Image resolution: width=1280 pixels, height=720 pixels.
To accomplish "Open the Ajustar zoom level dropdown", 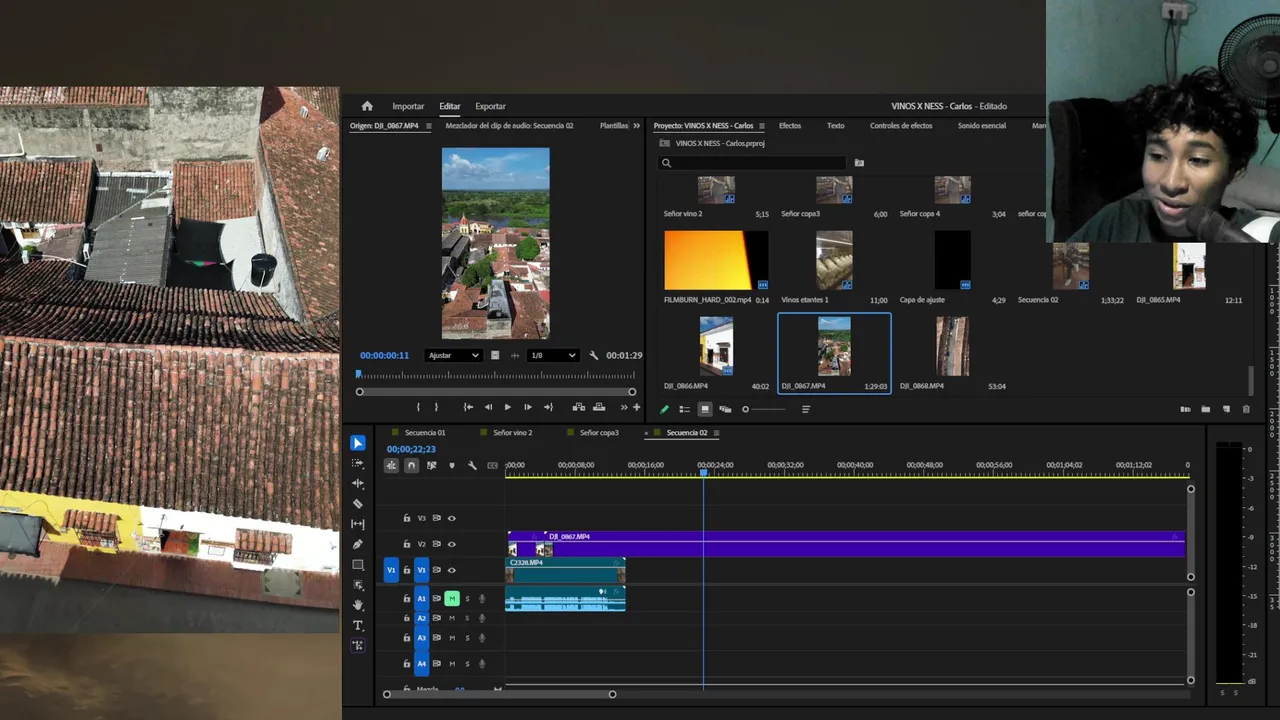I will pos(453,355).
